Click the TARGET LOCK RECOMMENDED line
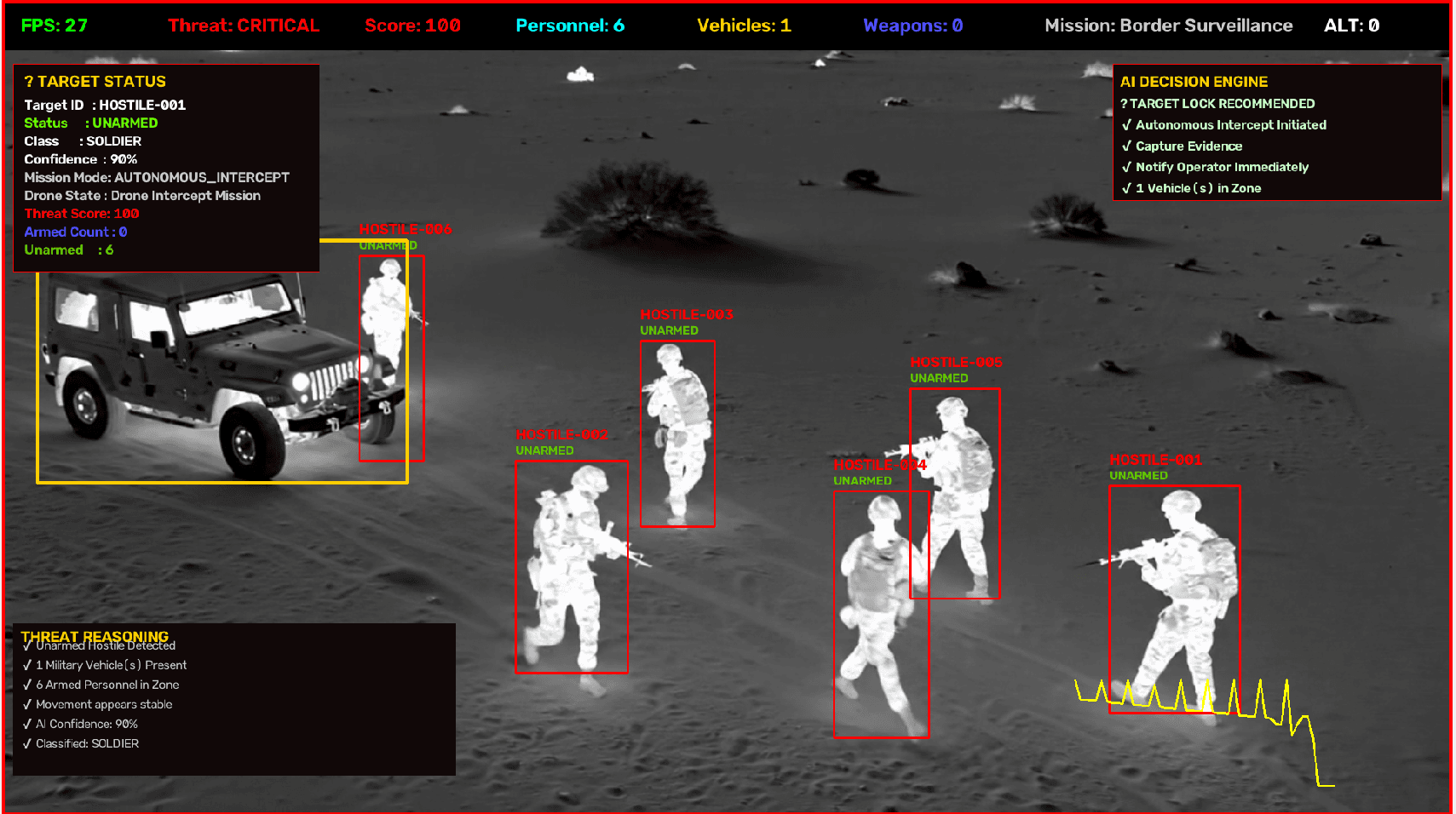This screenshot has width=1456, height=814. coord(1217,104)
